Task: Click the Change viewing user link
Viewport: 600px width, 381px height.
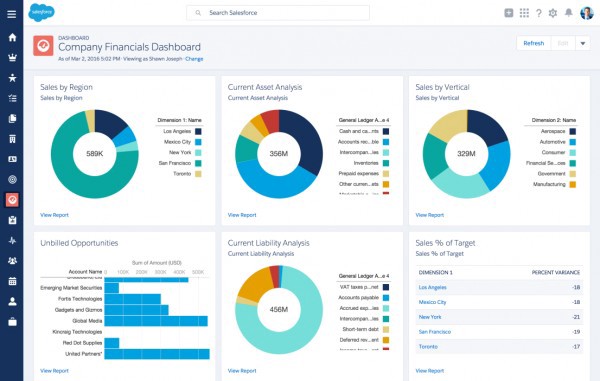Action: pos(194,59)
